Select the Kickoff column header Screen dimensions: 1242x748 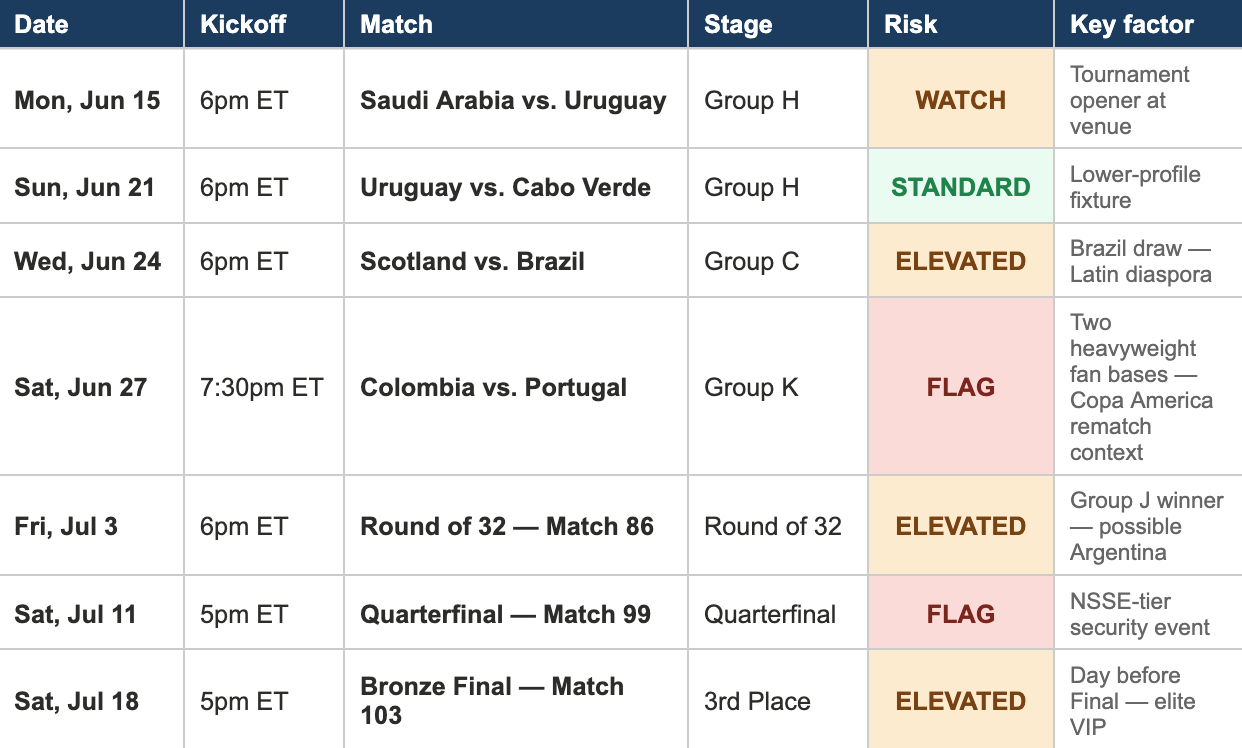pyautogui.click(x=264, y=24)
